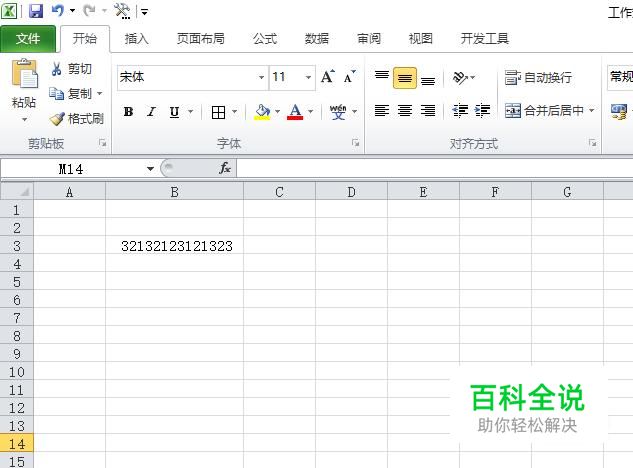
Task: Open the Excel application icon menu
Action: click(x=9, y=11)
